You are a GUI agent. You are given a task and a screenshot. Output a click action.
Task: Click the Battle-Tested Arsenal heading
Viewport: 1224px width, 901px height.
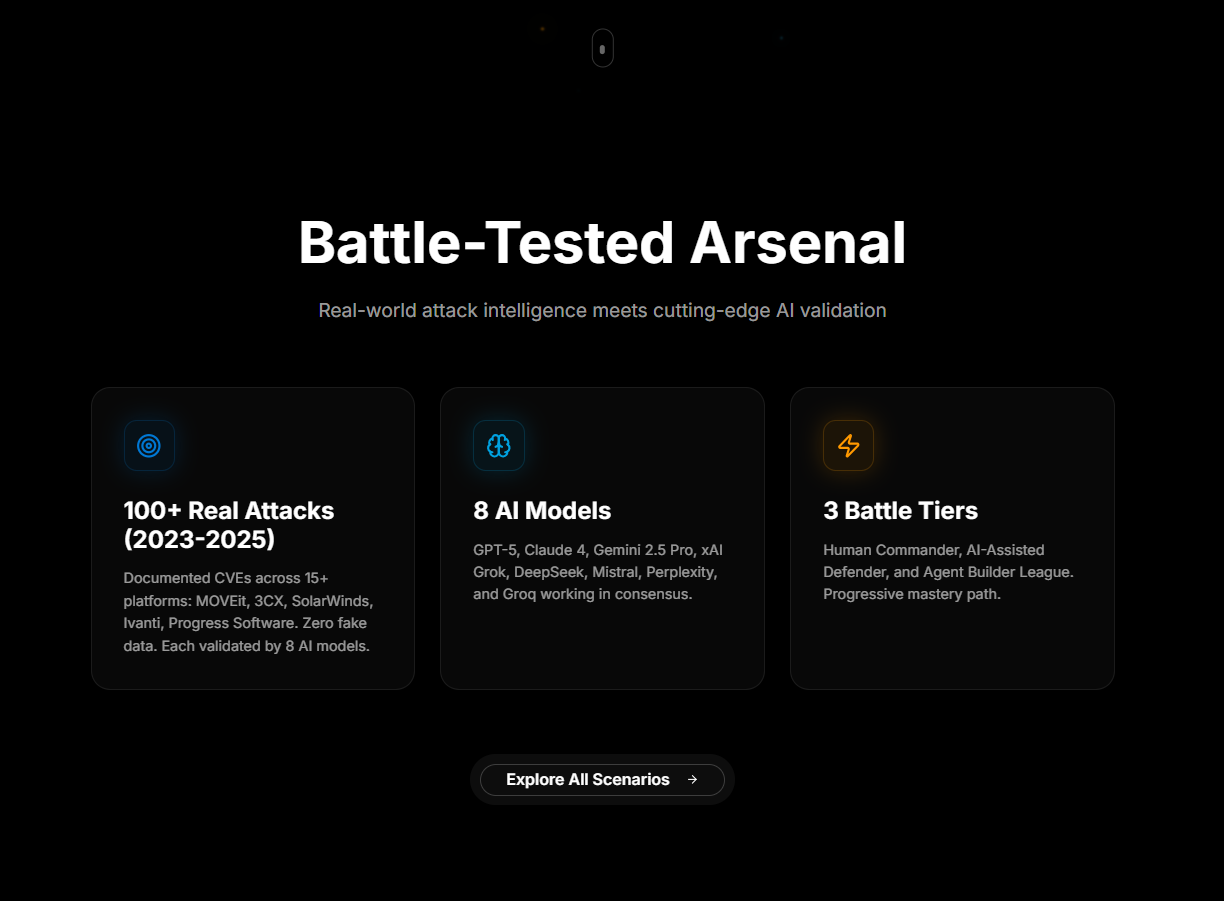coord(602,242)
